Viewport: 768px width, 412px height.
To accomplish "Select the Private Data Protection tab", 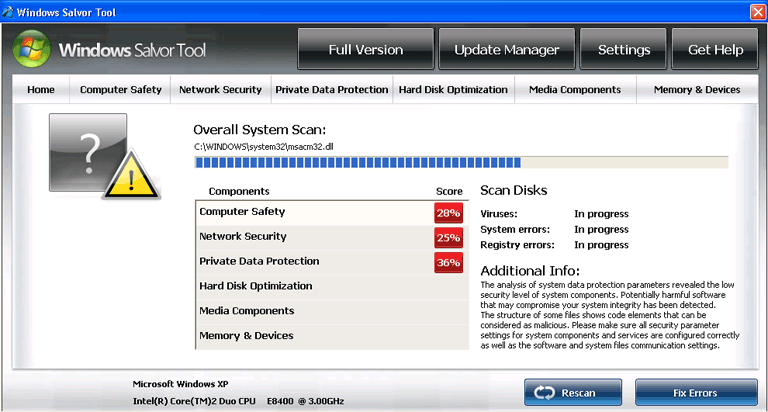I will point(331,90).
